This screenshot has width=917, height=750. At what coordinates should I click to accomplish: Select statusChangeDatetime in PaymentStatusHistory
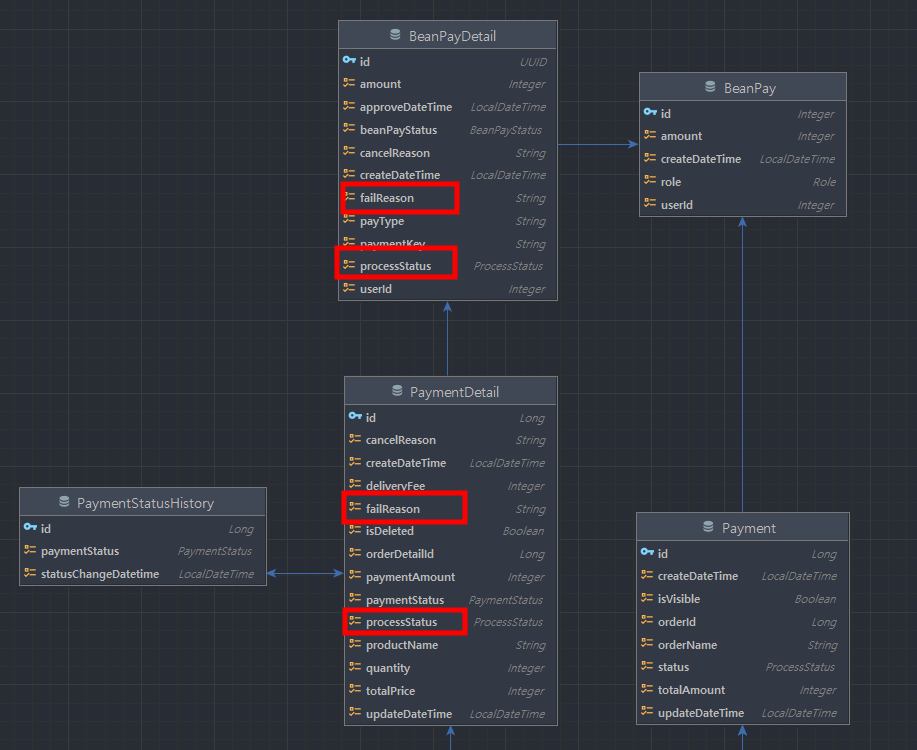pos(99,574)
